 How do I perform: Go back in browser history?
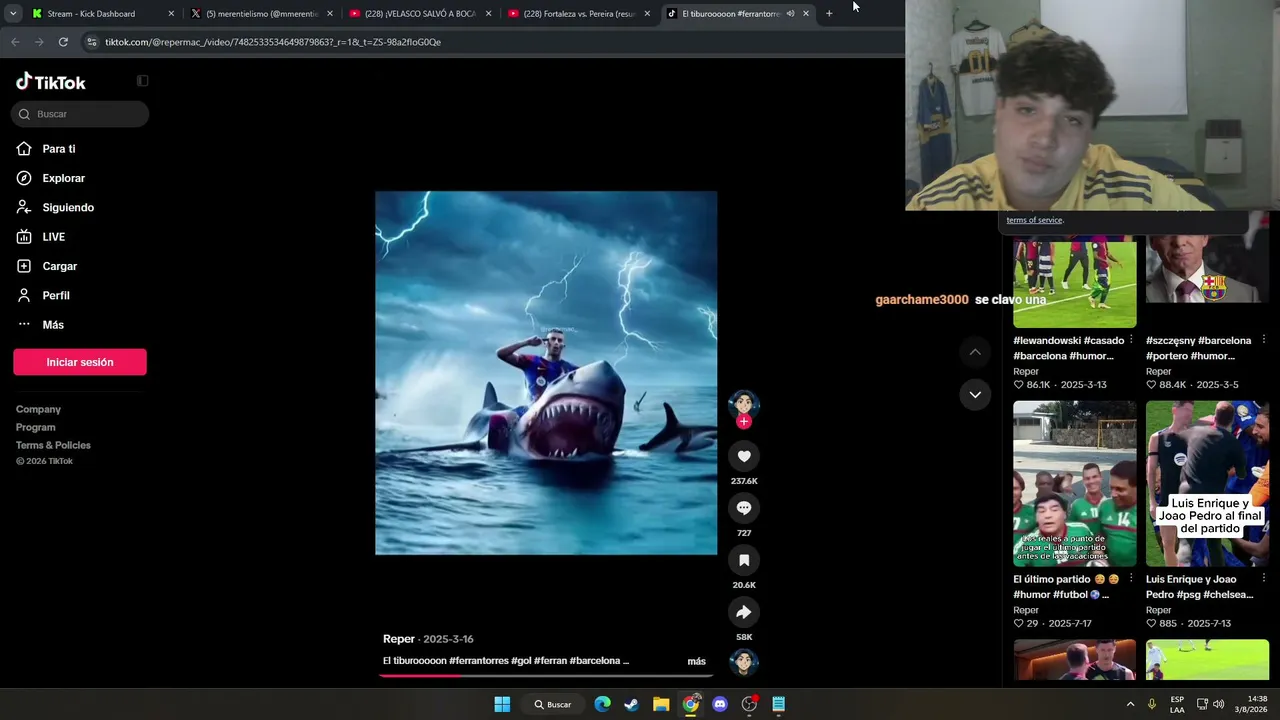coord(15,42)
